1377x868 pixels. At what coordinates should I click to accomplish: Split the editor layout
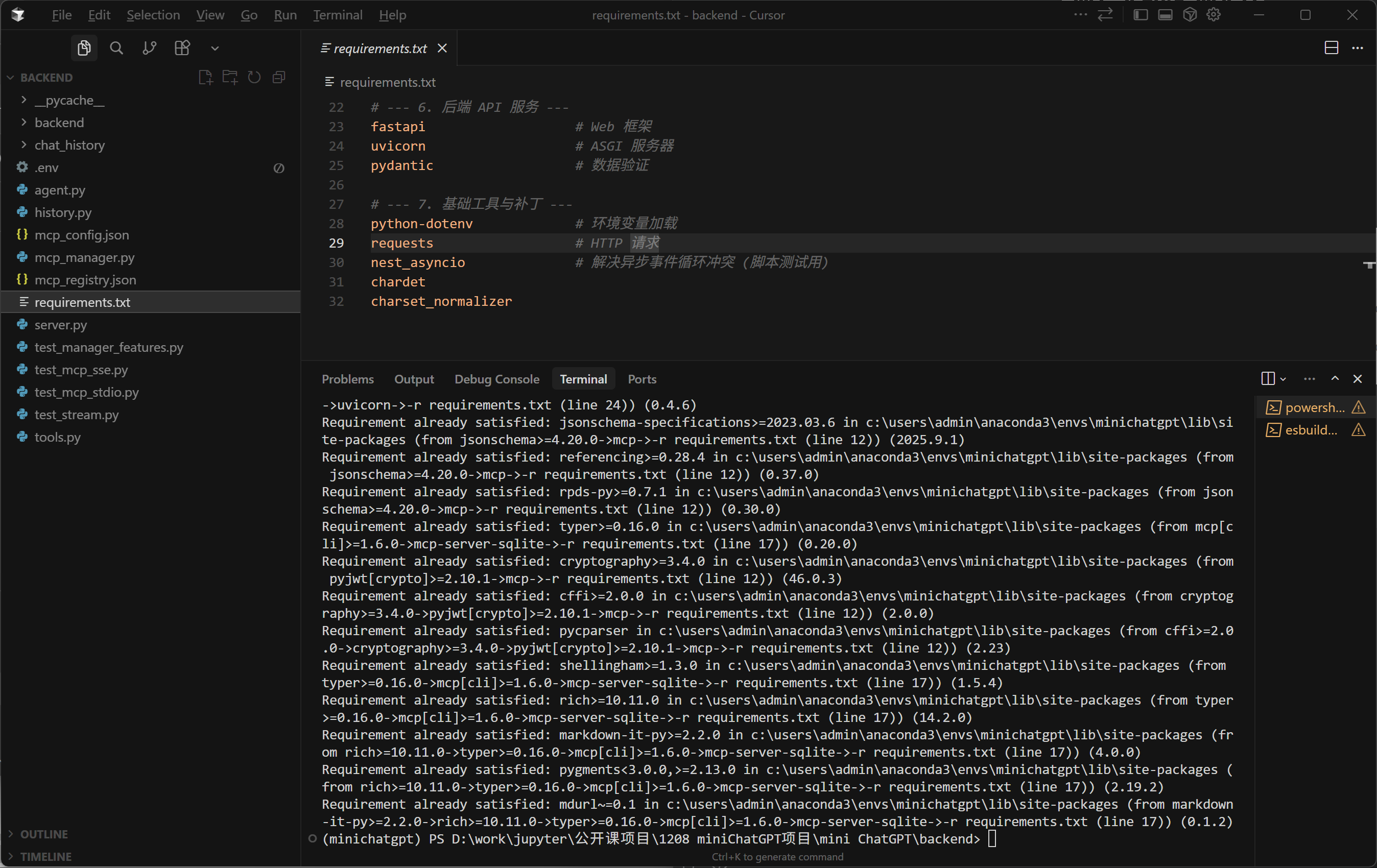[x=1331, y=48]
